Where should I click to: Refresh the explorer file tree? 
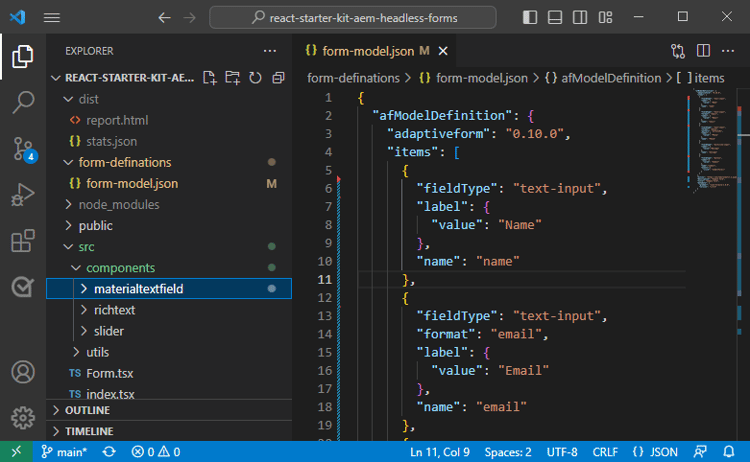(x=255, y=78)
